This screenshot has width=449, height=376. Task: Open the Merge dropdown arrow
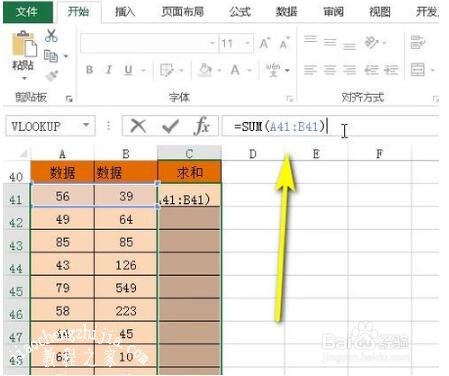[433, 70]
